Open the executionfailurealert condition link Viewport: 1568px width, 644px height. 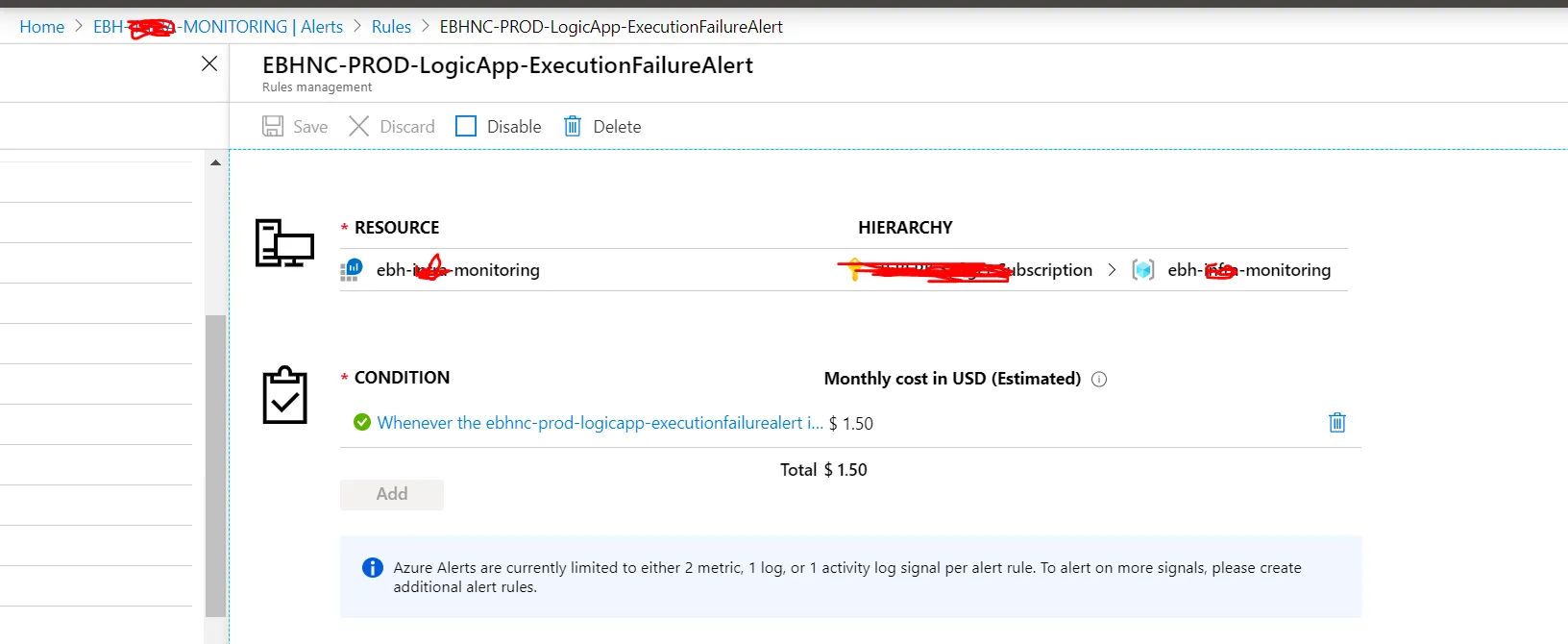coord(600,423)
